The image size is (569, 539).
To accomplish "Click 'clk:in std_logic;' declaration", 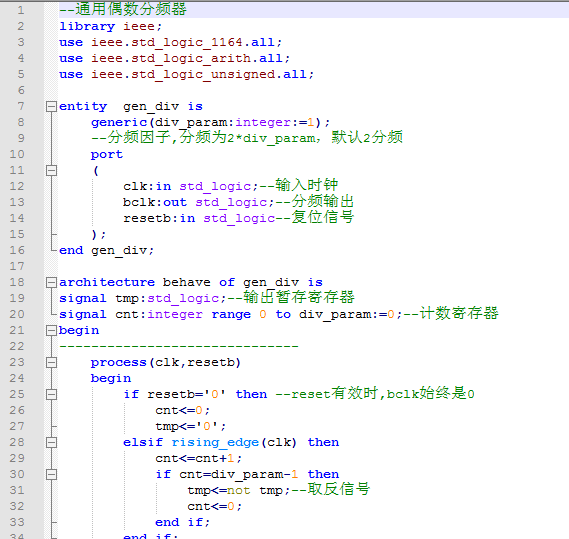I will click(191, 186).
